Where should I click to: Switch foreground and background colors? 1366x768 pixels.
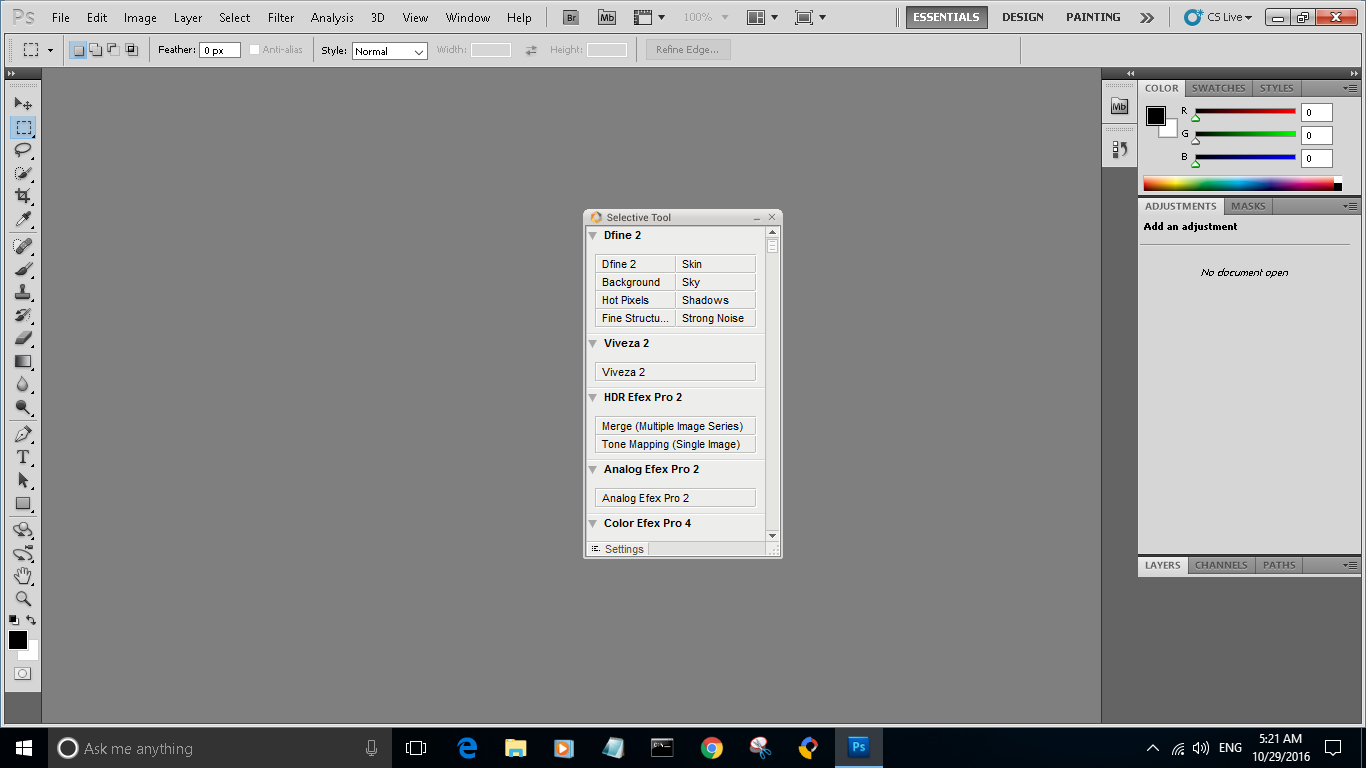pyautogui.click(x=32, y=620)
